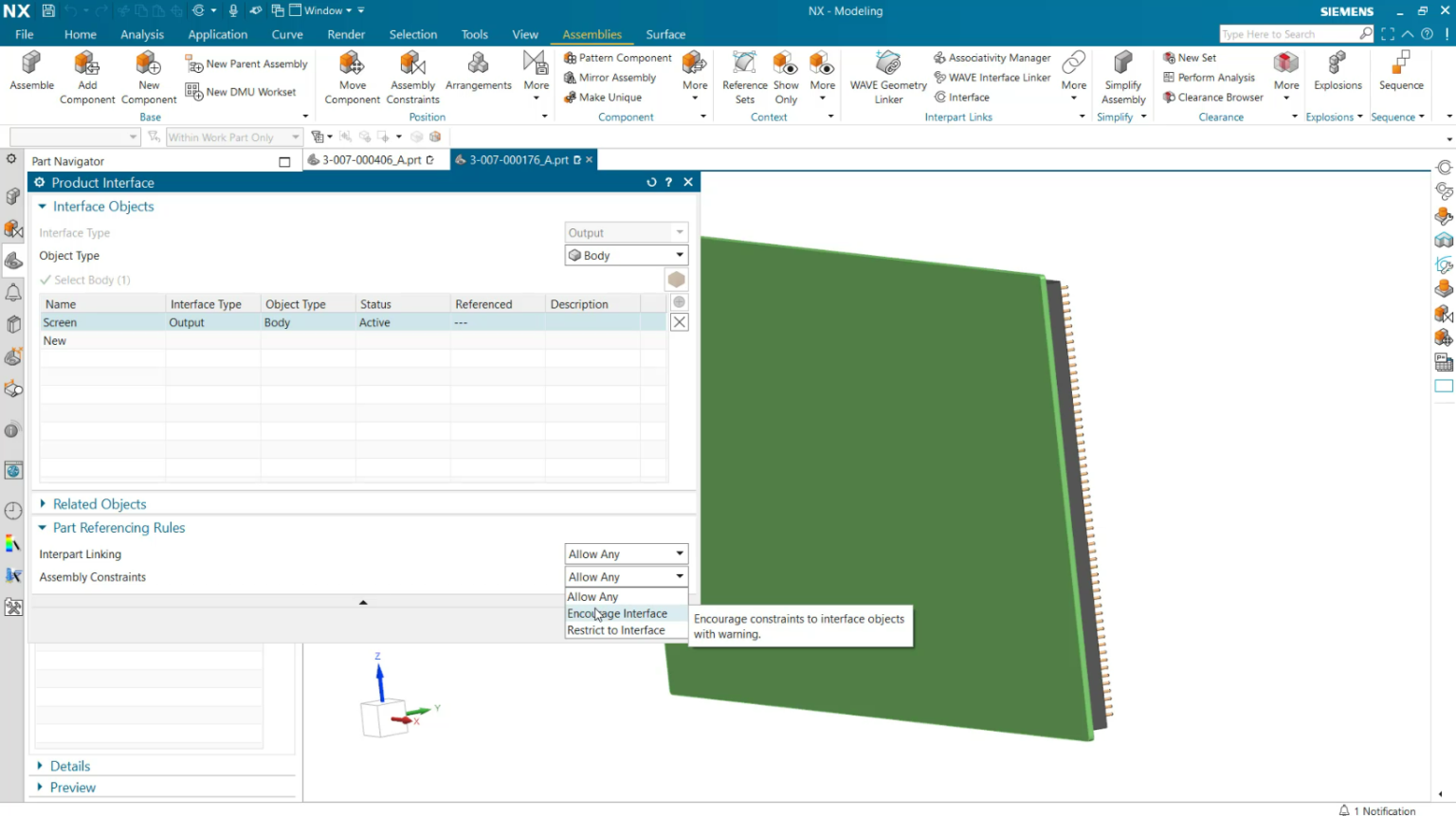The image size is (1456, 816).
Task: Select the Arrangements tool
Action: pos(479,76)
